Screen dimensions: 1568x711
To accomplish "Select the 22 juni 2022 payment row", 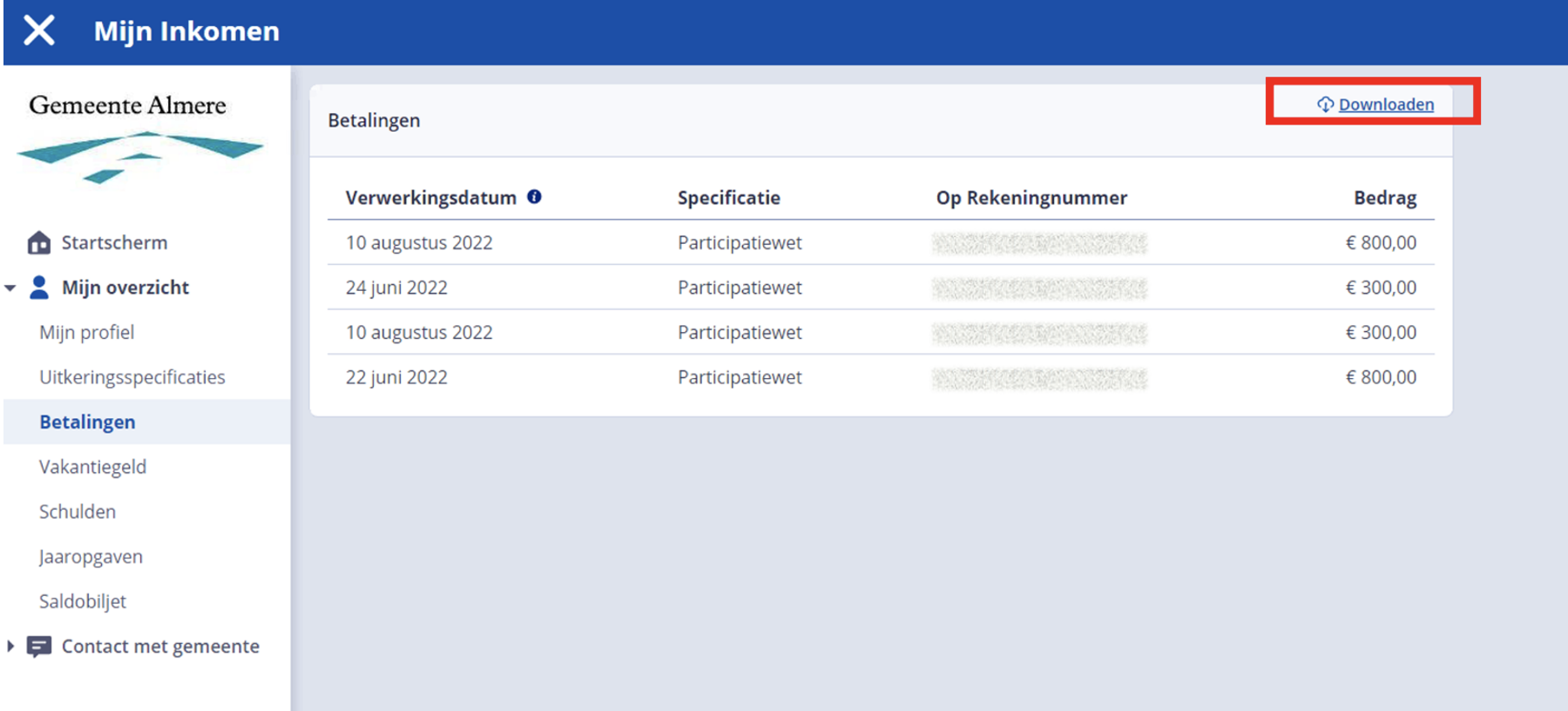I will (396, 377).
